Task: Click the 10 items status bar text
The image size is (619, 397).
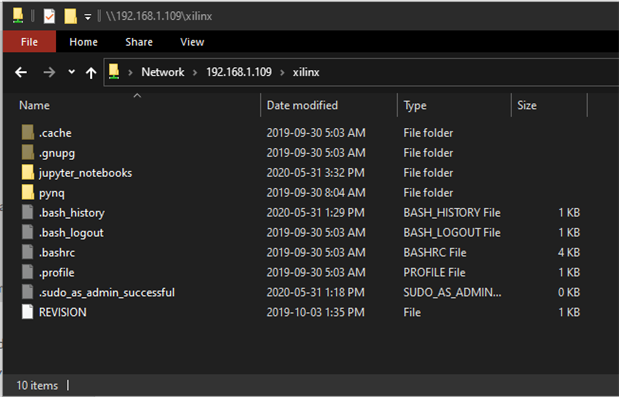Action: [x=37, y=385]
